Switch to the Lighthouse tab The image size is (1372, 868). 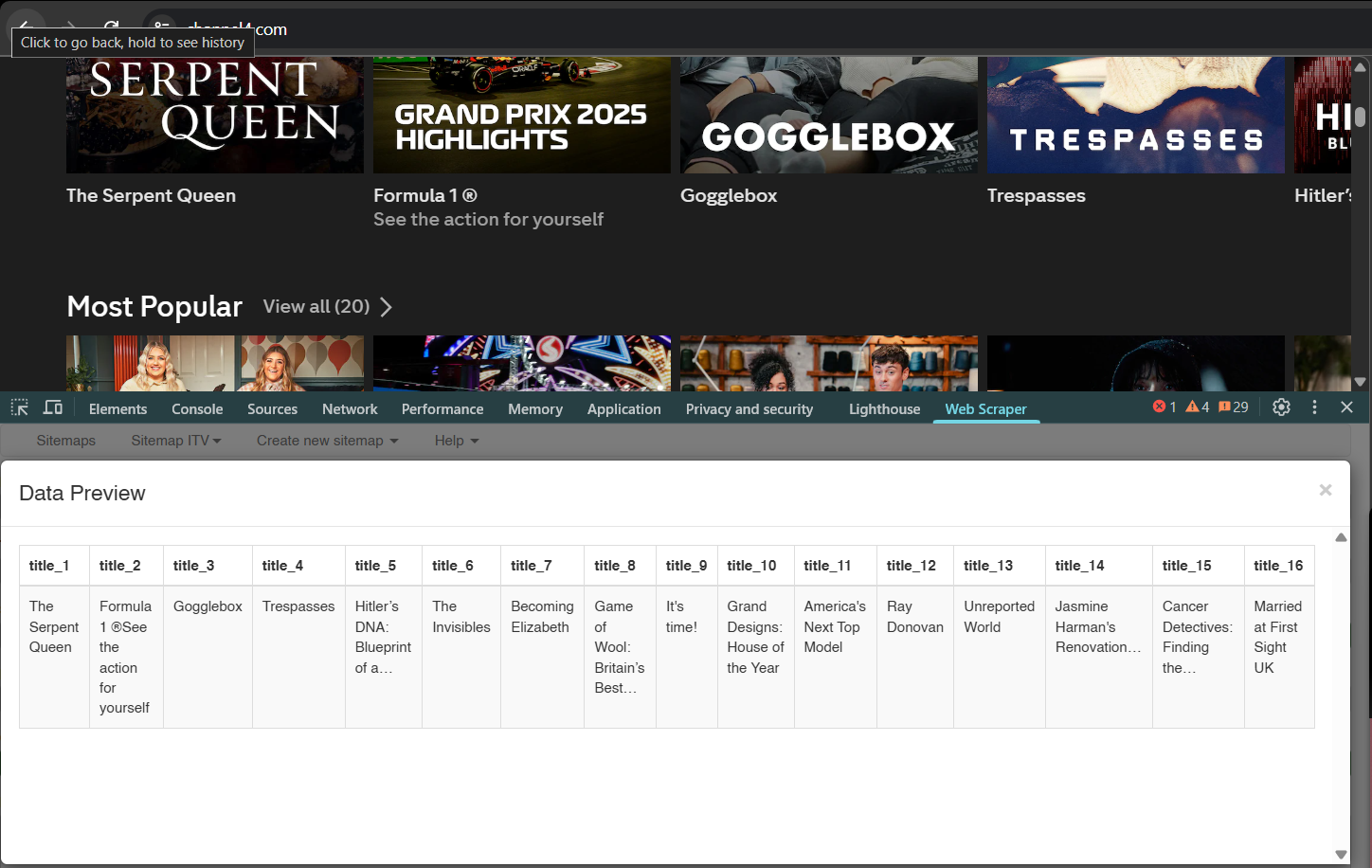884,409
